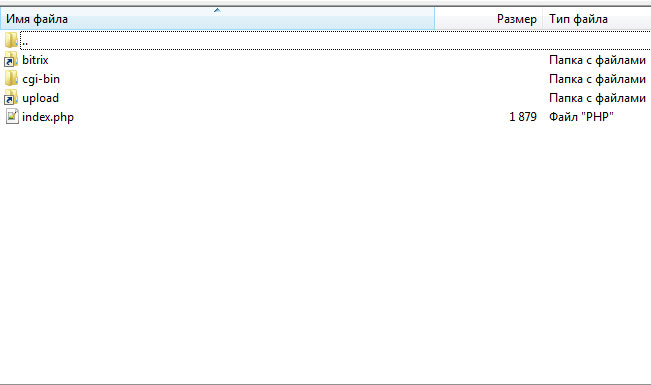Viewport: 651px width, 385px height.
Task: Select the parent directory '..' folder icon
Action: [x=11, y=41]
